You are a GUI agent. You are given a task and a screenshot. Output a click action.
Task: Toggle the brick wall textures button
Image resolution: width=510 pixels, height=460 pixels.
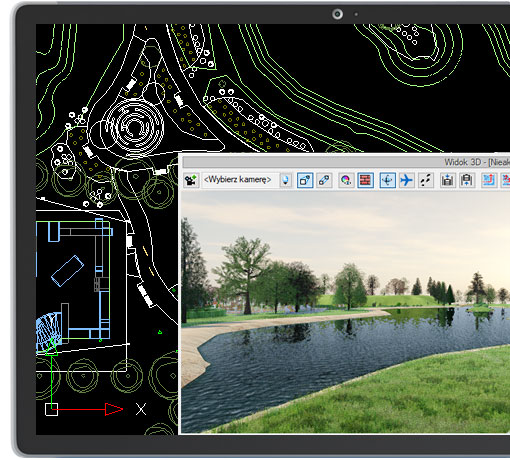(x=365, y=180)
